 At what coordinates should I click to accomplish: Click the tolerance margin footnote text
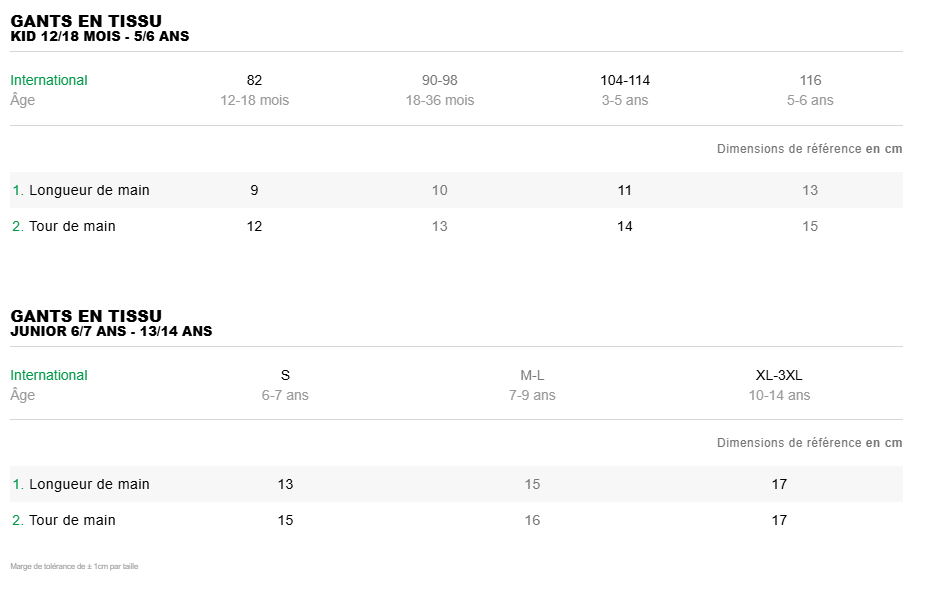(74, 566)
